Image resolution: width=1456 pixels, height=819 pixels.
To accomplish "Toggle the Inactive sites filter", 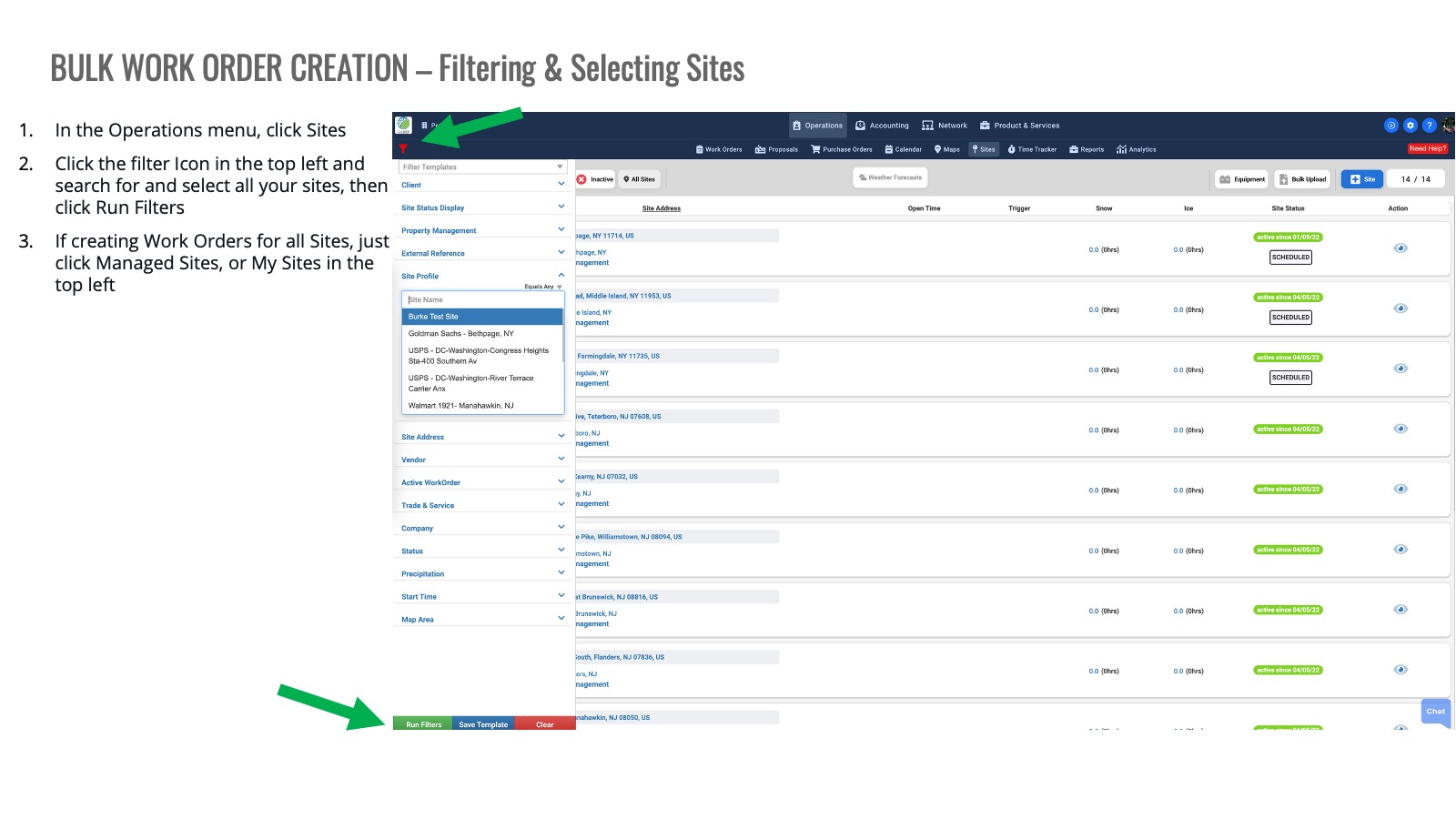I will click(x=596, y=179).
